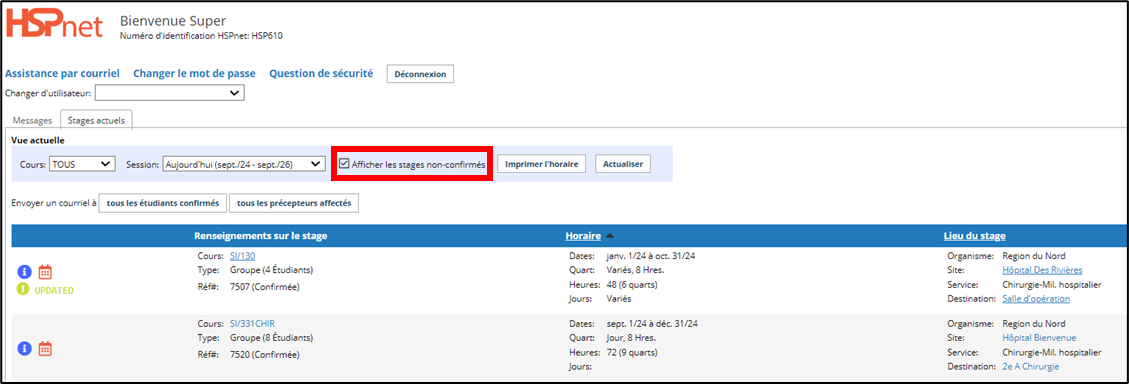Email tous les précepteurs affectés
1129x384 pixels.
pos(294,203)
